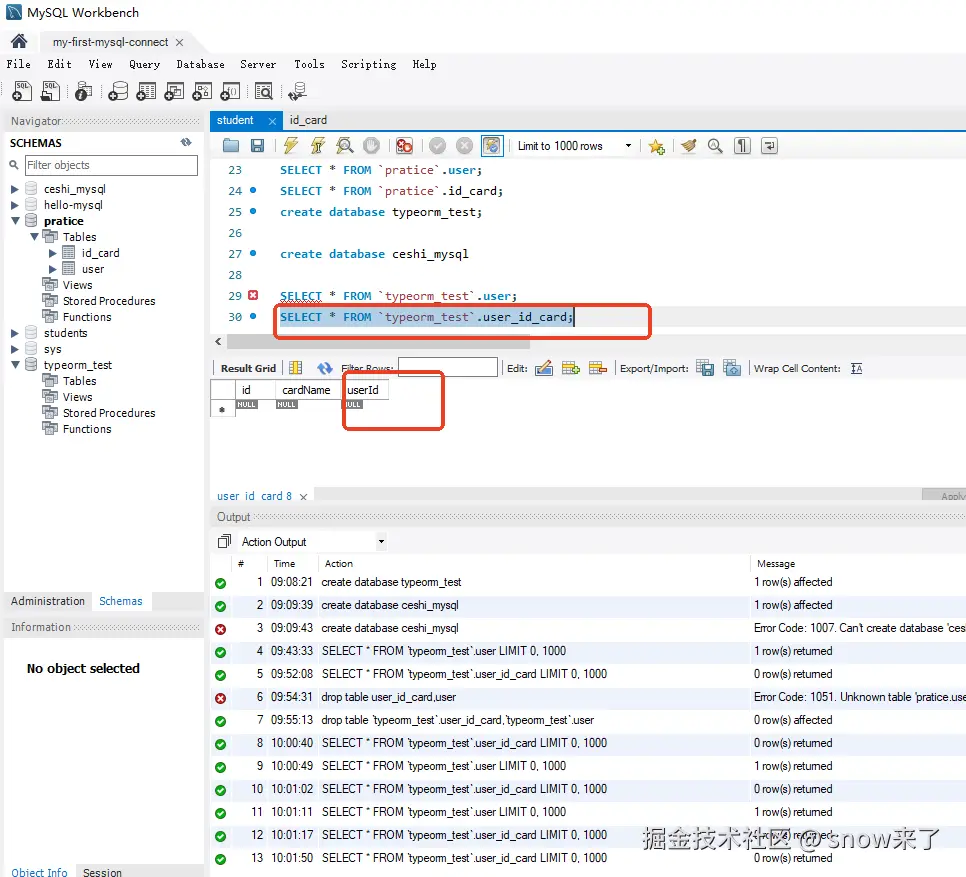
Task: Close the student query tab
Action: coord(272,121)
